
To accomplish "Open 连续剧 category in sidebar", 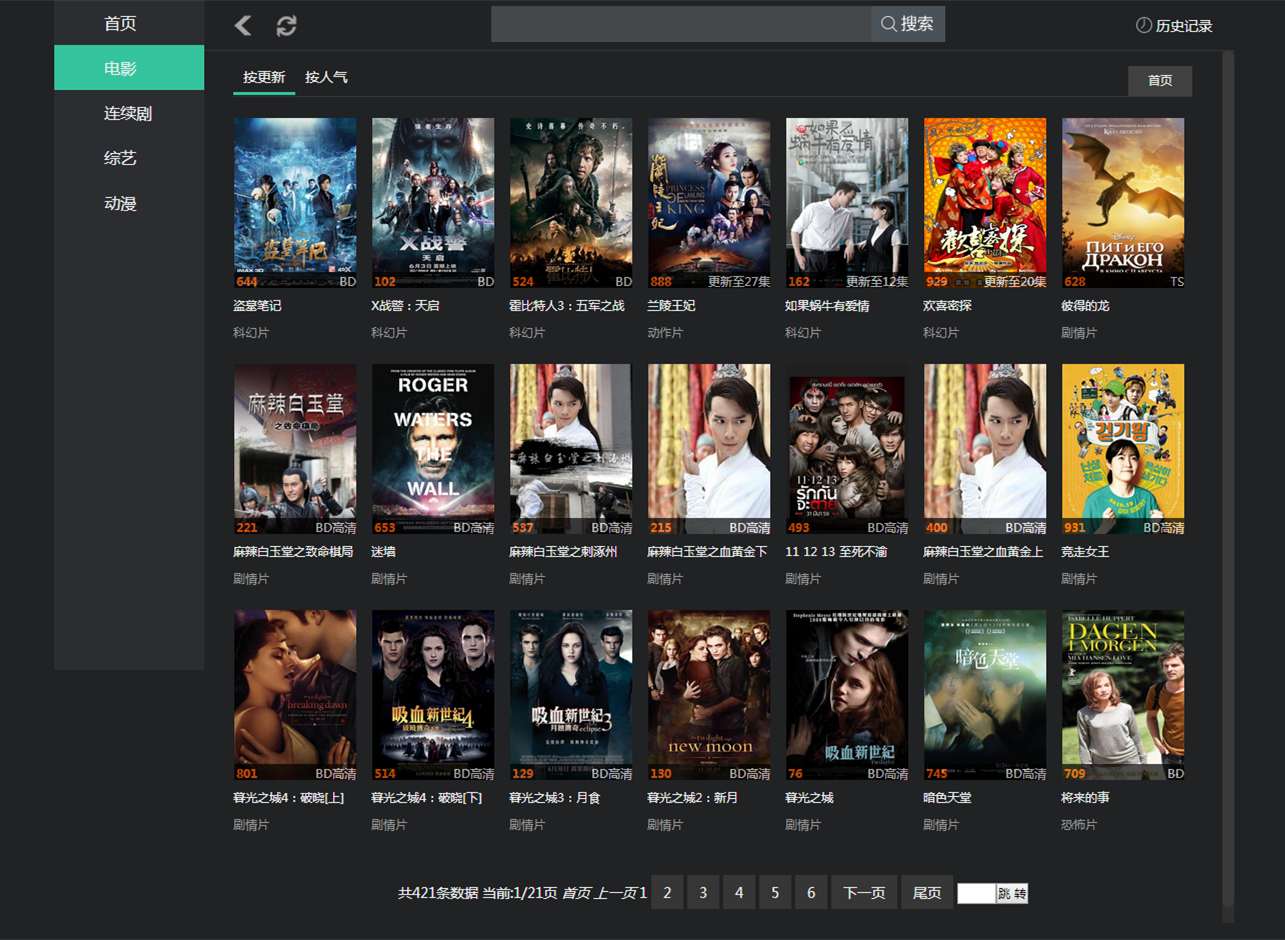I will [129, 113].
